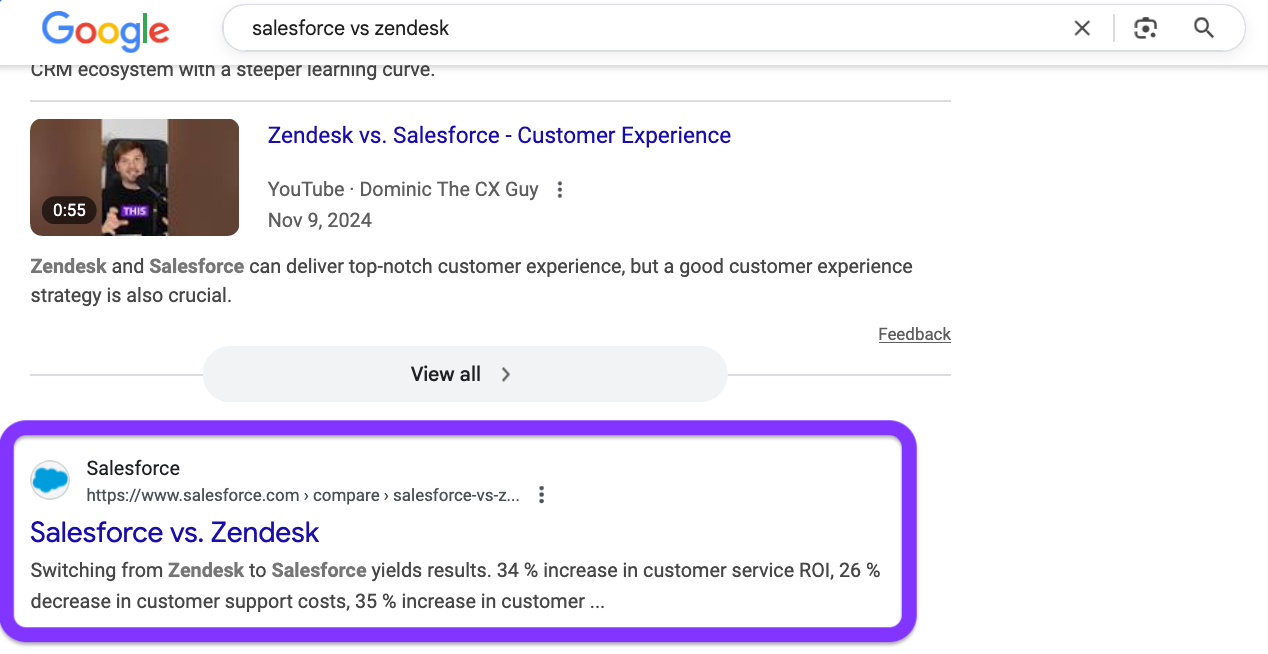Screen dimensions: 1268x654
Task: Click the salesforce.com breadcrumb URL
Action: tap(302, 495)
